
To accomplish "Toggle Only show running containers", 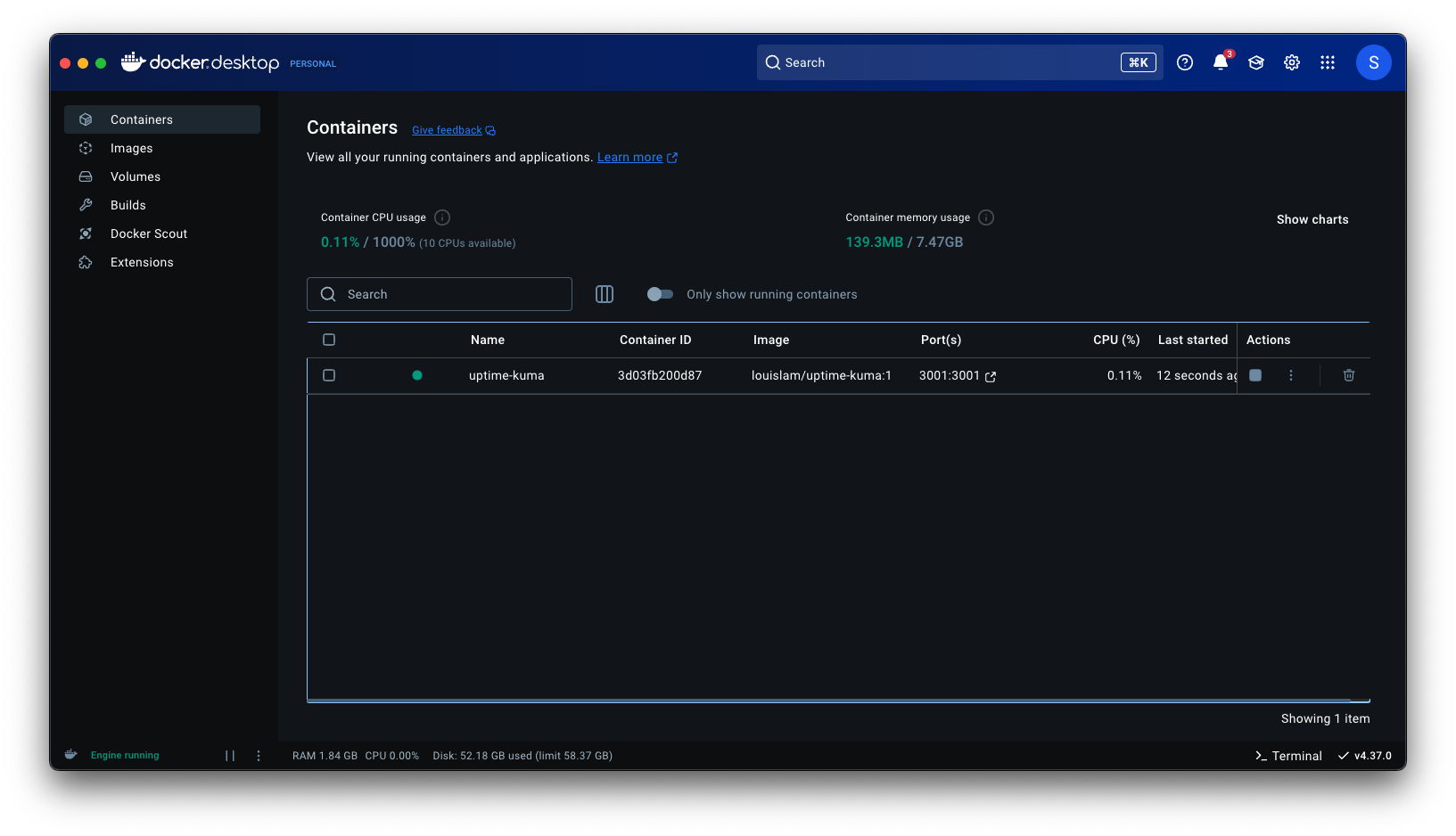I will tap(660, 294).
